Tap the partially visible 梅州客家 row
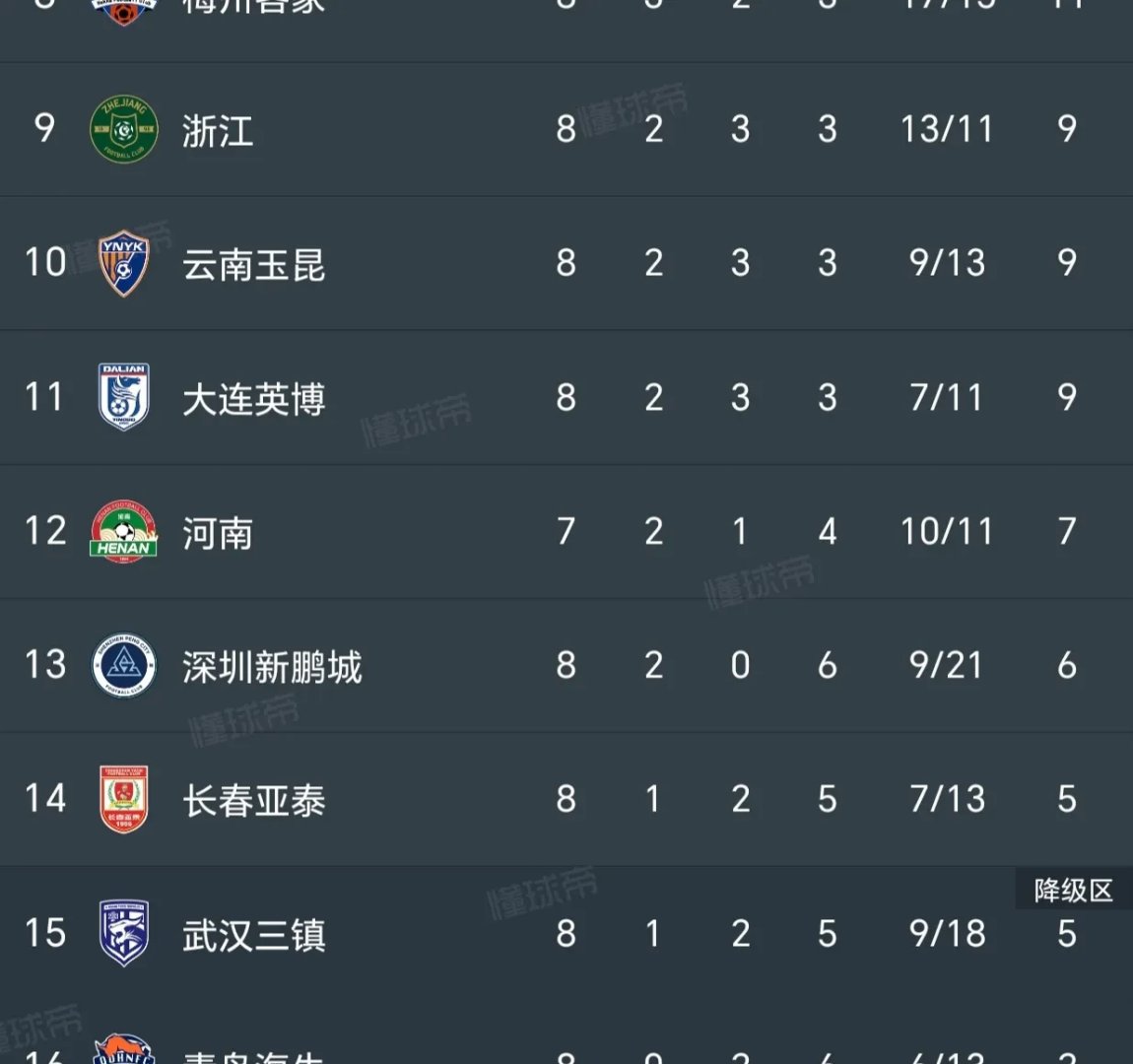The height and width of the screenshot is (1064, 1133). pyautogui.click(x=566, y=31)
